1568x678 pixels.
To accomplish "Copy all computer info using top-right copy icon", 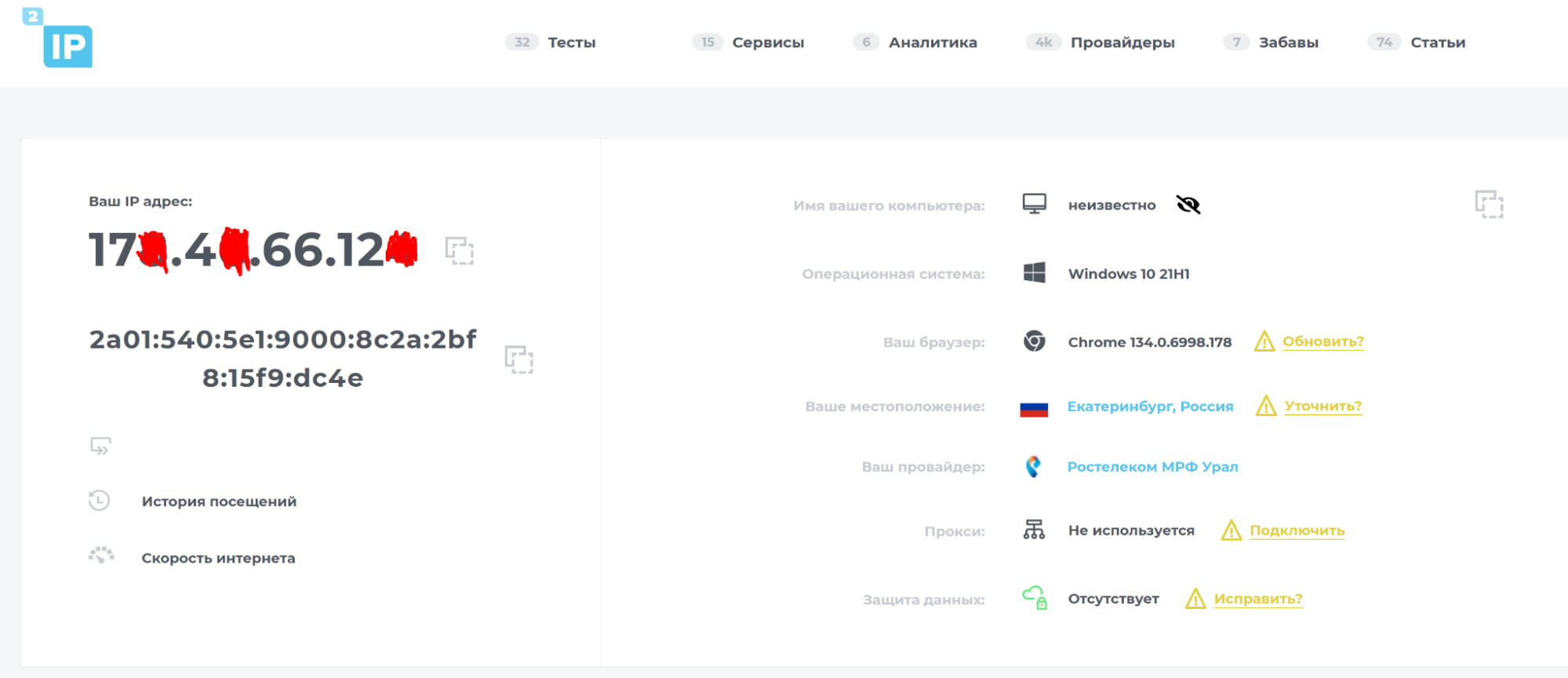I will (1489, 204).
